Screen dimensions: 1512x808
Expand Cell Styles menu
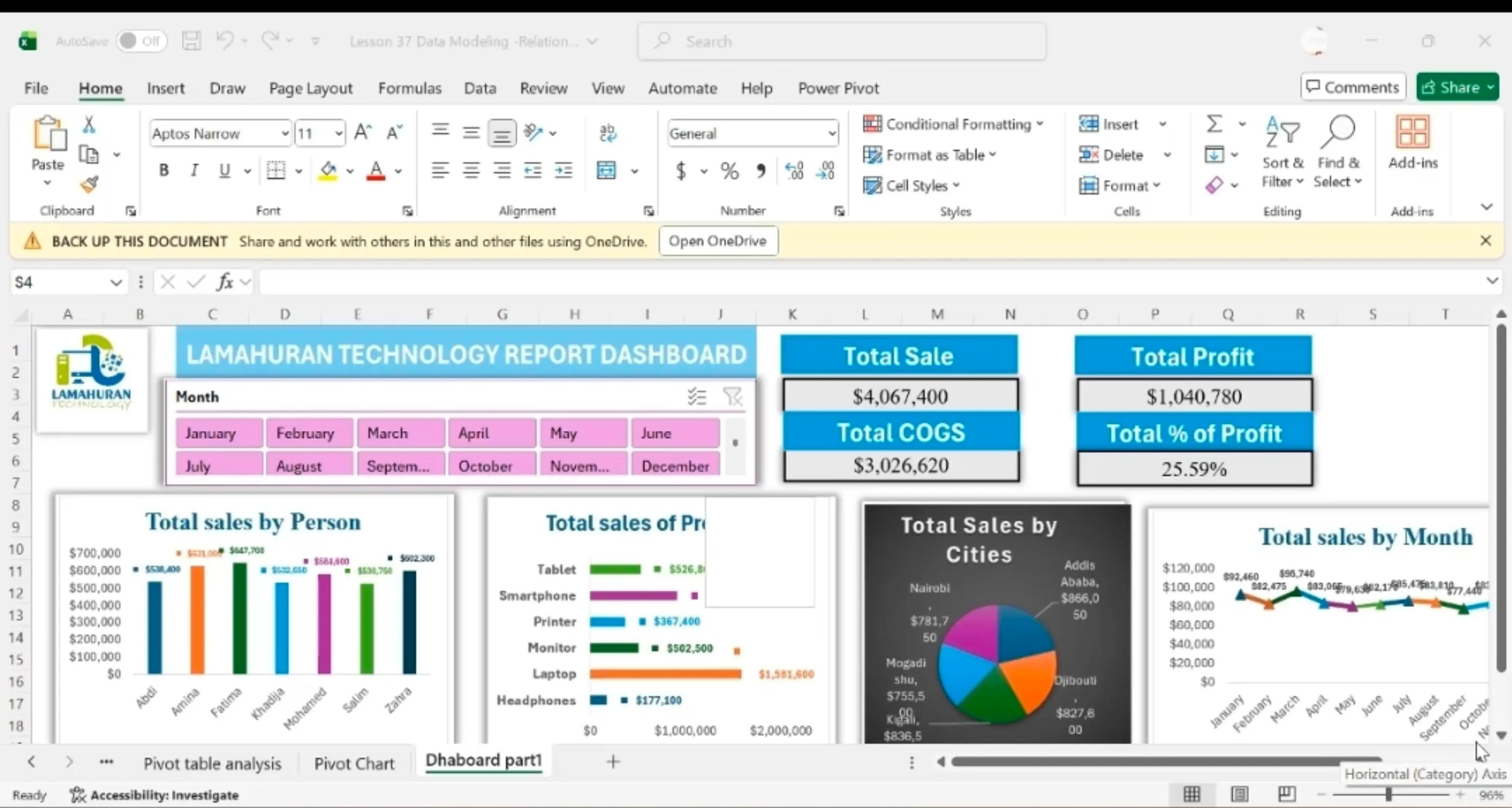tap(912, 185)
